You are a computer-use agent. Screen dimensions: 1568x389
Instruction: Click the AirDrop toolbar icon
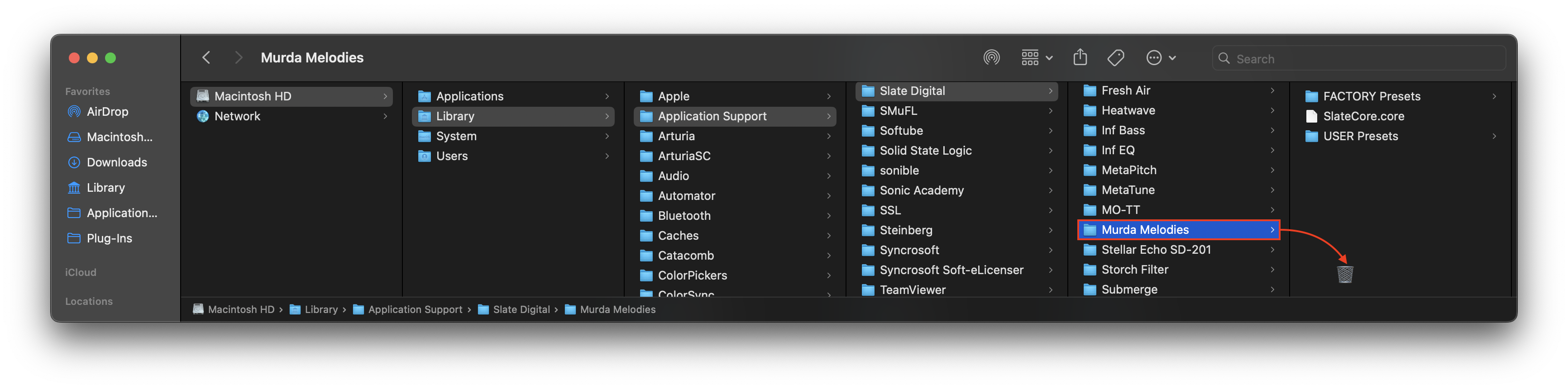coord(991,58)
